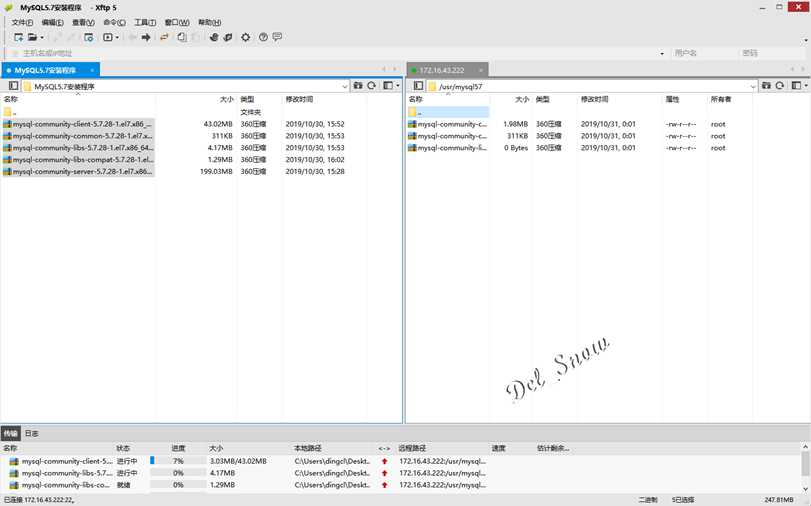Screen dimensions: 811x506
Task: Open the 编辑(E) menu
Action: [52, 22]
